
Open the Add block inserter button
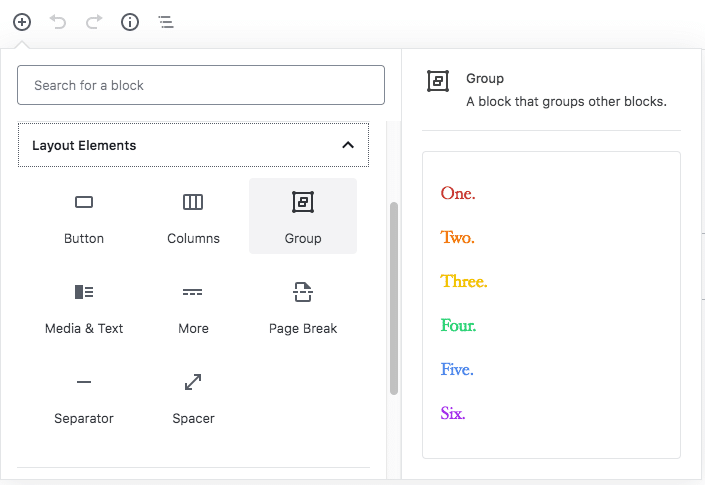click(22, 22)
